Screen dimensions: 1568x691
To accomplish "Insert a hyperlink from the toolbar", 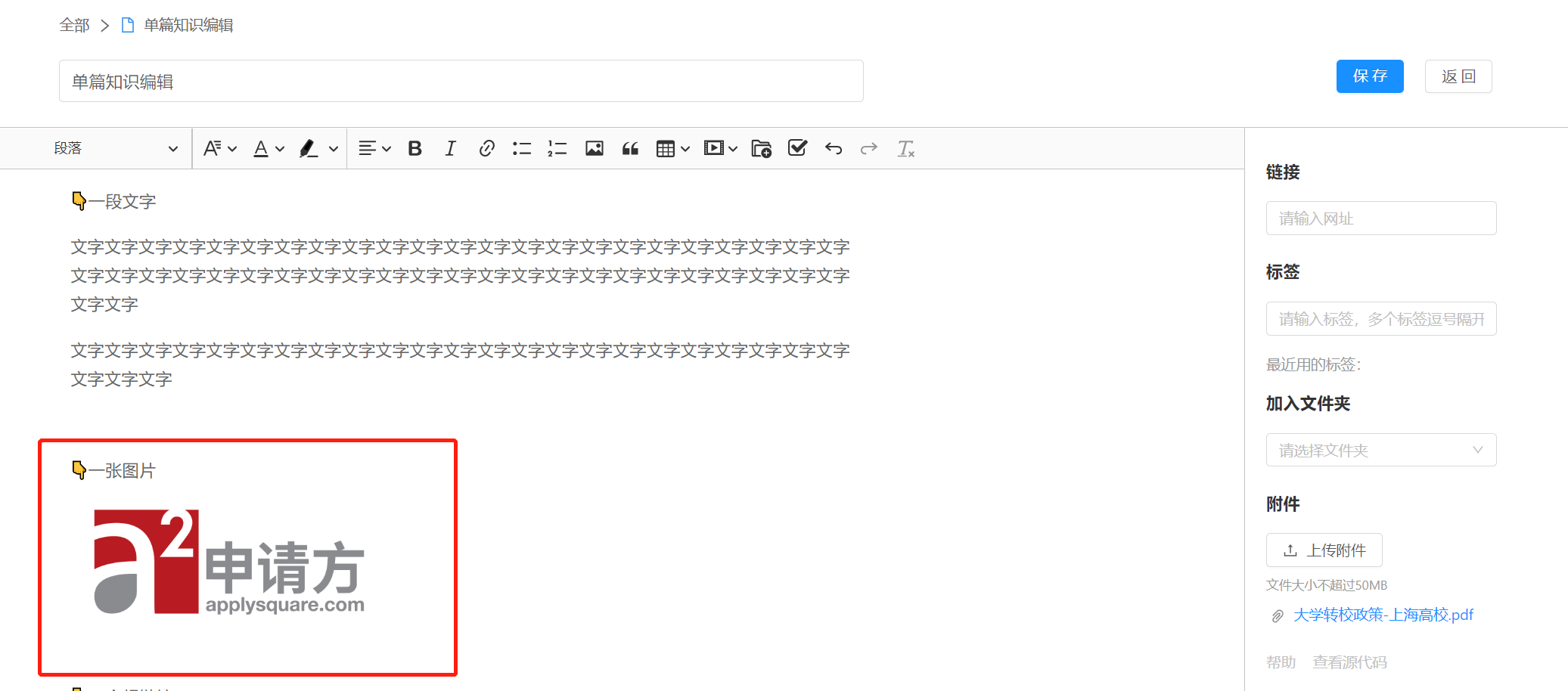I will tap(486, 148).
